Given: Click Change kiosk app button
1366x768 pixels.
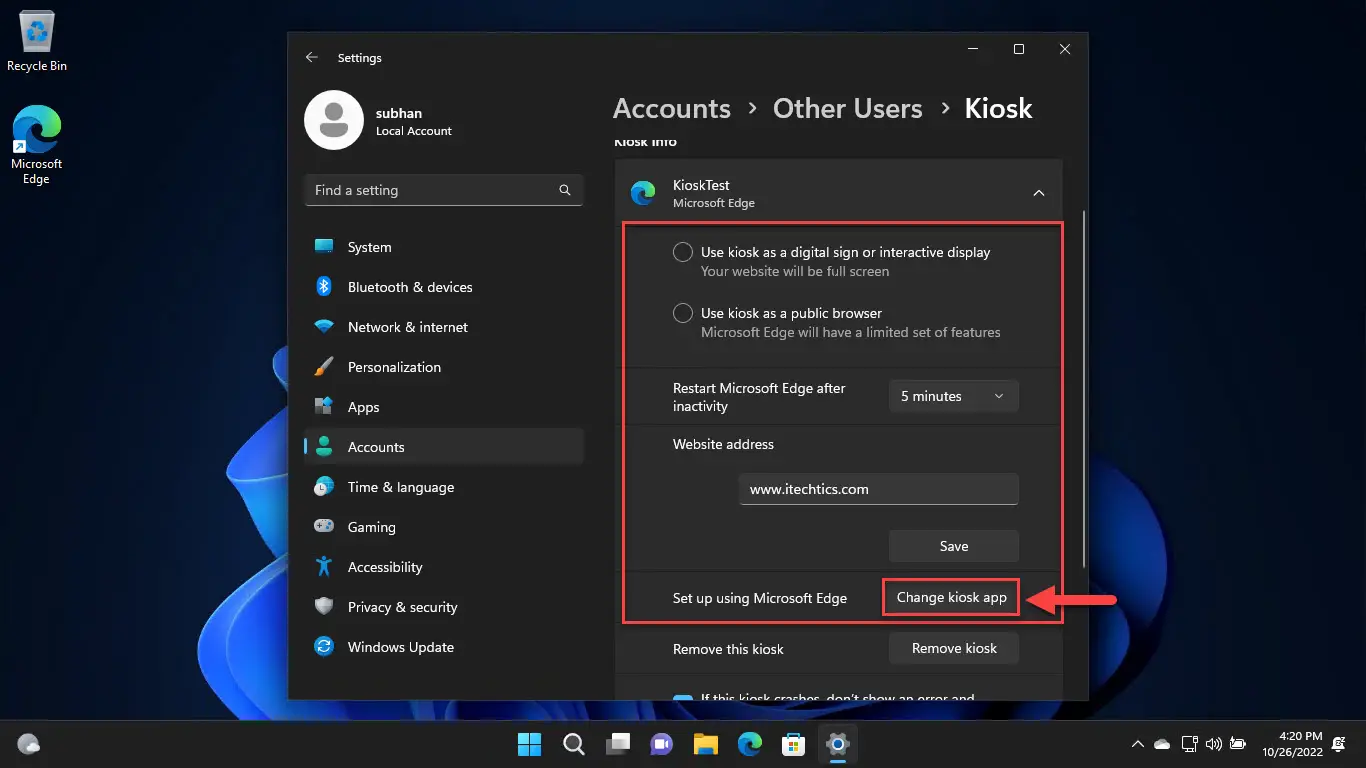Looking at the screenshot, I should click(x=951, y=597).
